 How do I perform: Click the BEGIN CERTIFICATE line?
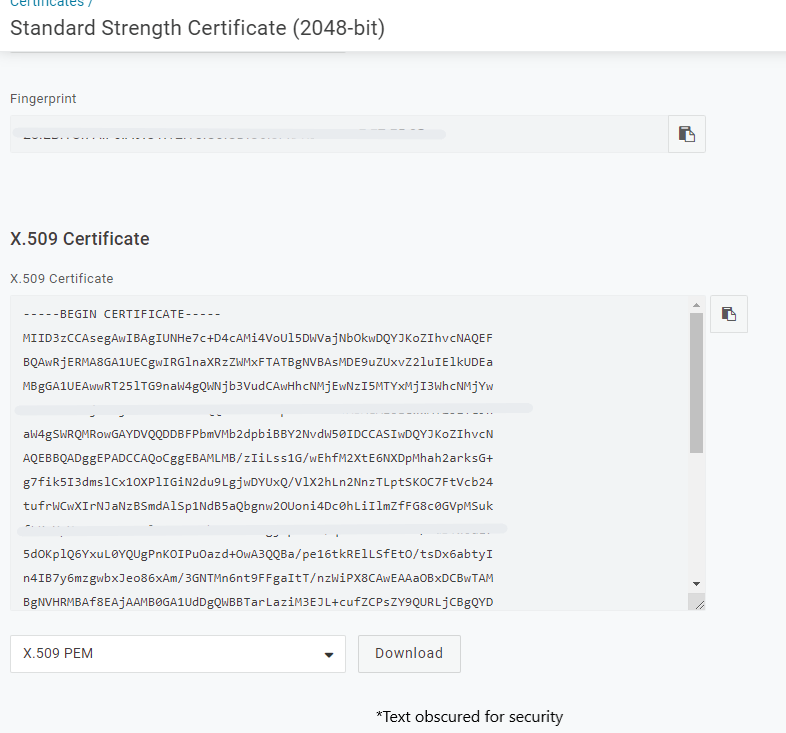[x=122, y=314]
